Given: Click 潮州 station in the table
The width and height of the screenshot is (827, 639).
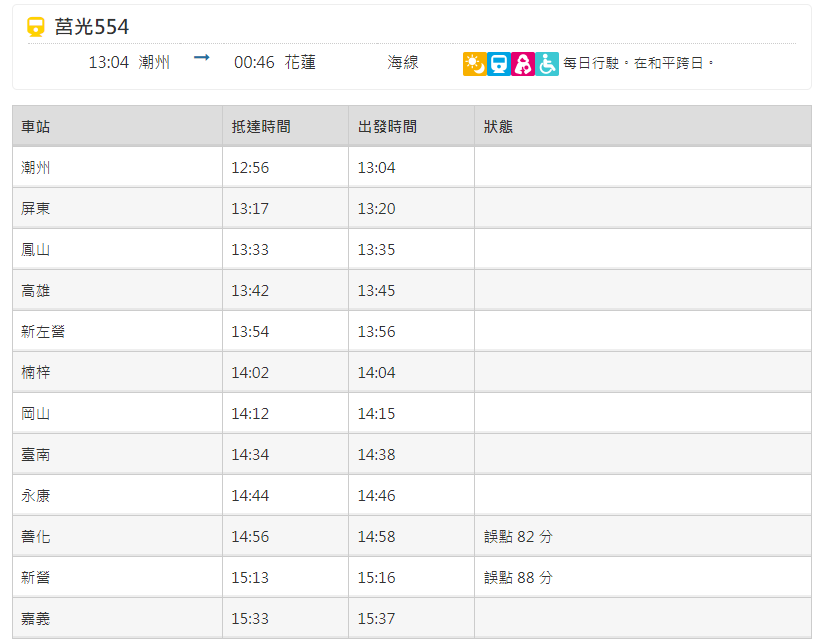Looking at the screenshot, I should coord(35,168).
